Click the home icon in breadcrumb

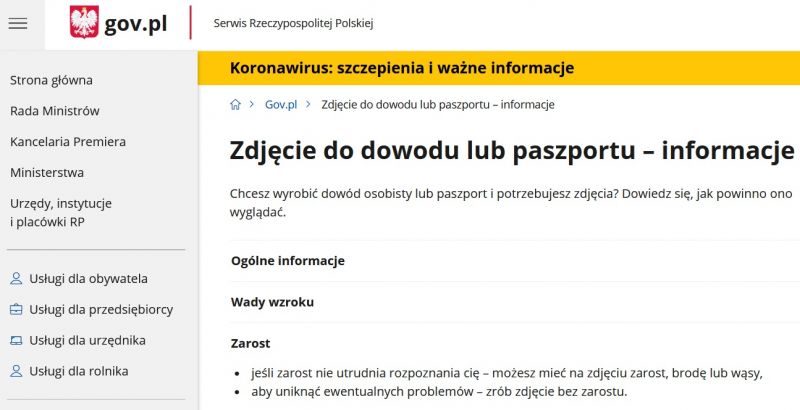click(235, 105)
